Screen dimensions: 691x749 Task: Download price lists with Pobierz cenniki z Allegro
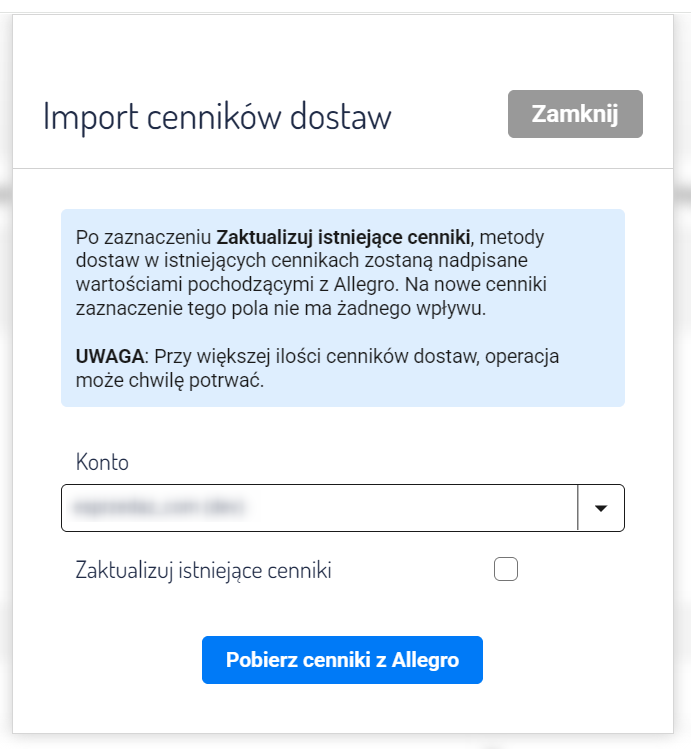(342, 660)
